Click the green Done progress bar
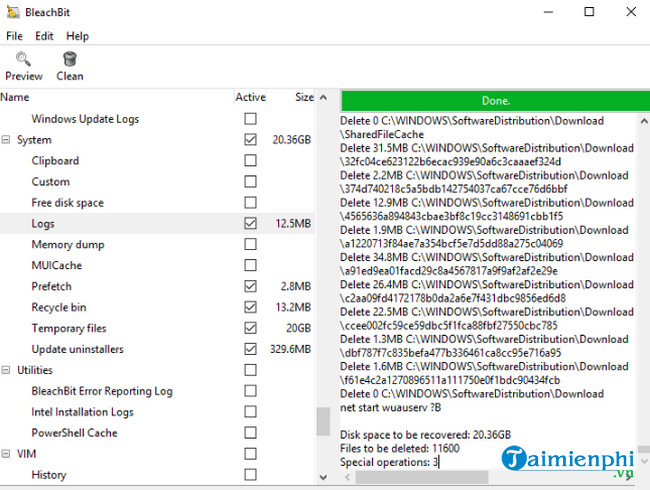Viewport: 650px width, 490px height. coord(494,101)
